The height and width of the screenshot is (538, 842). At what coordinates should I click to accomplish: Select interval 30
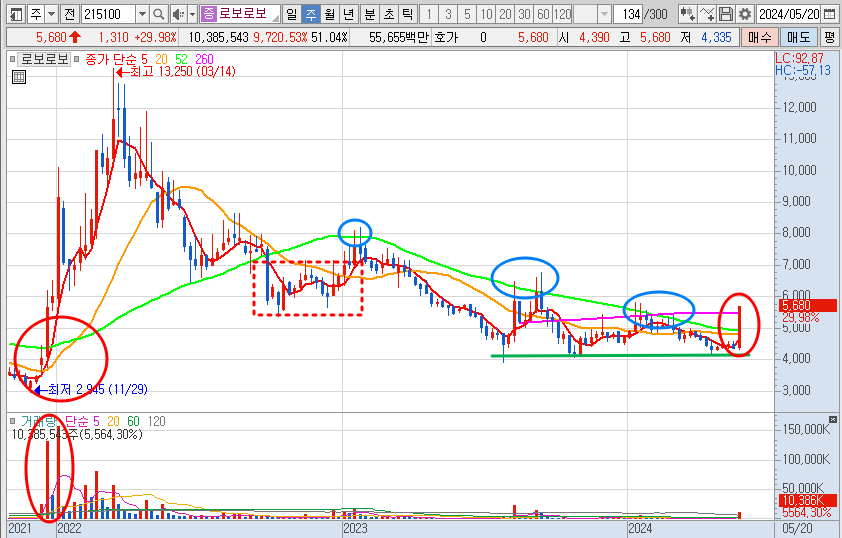pyautogui.click(x=525, y=14)
